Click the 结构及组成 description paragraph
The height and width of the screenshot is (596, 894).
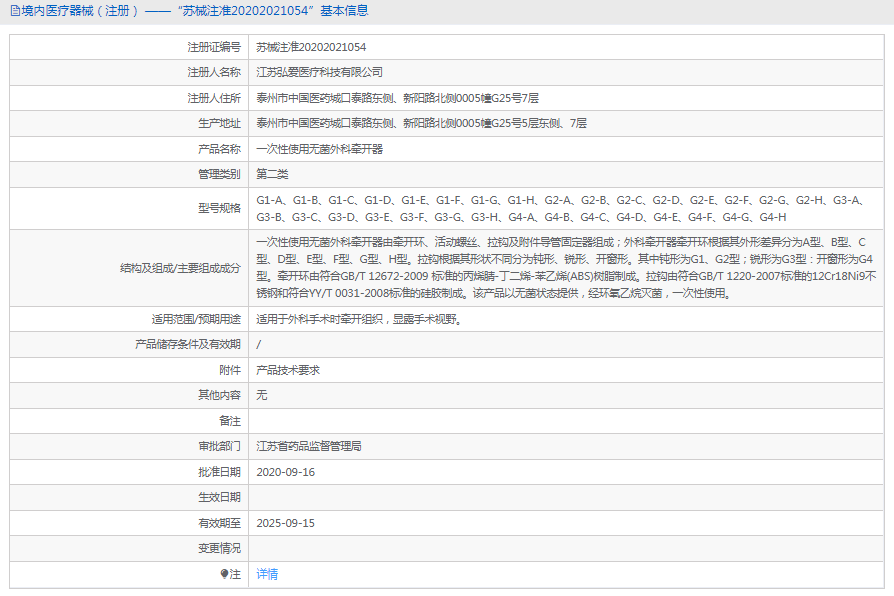(565, 268)
